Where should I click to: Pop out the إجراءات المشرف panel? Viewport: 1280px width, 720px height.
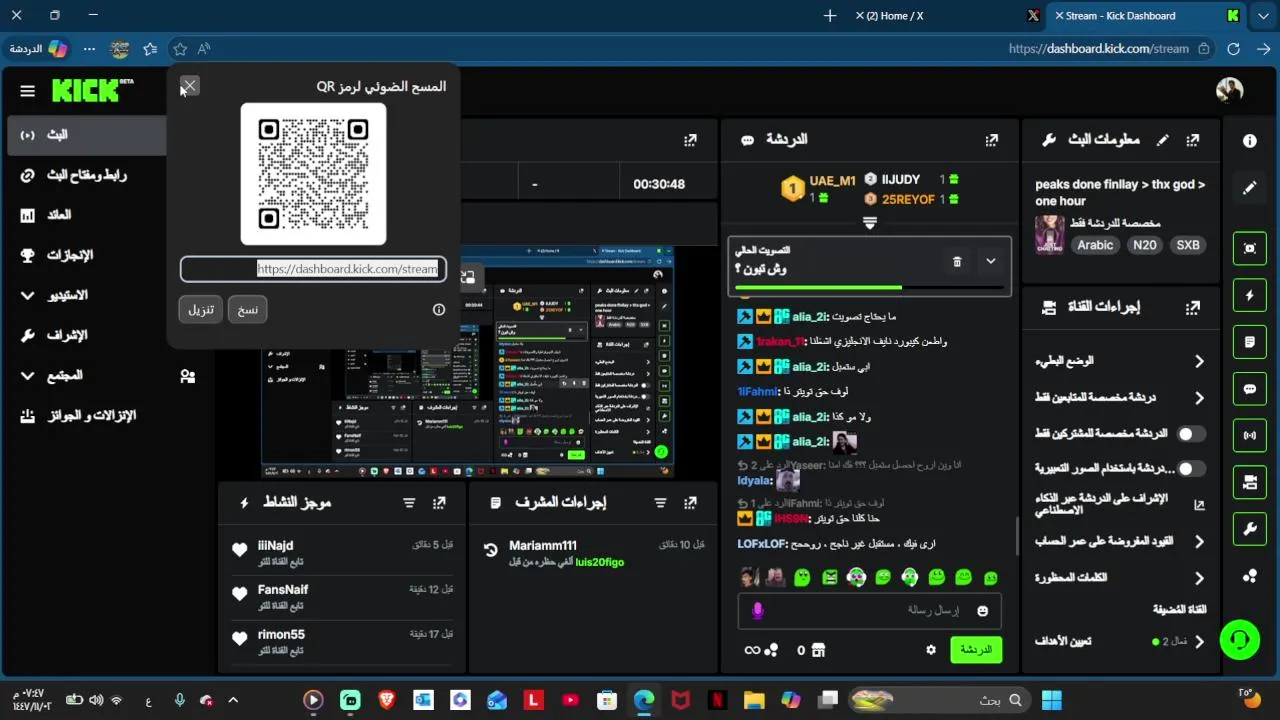(x=690, y=503)
